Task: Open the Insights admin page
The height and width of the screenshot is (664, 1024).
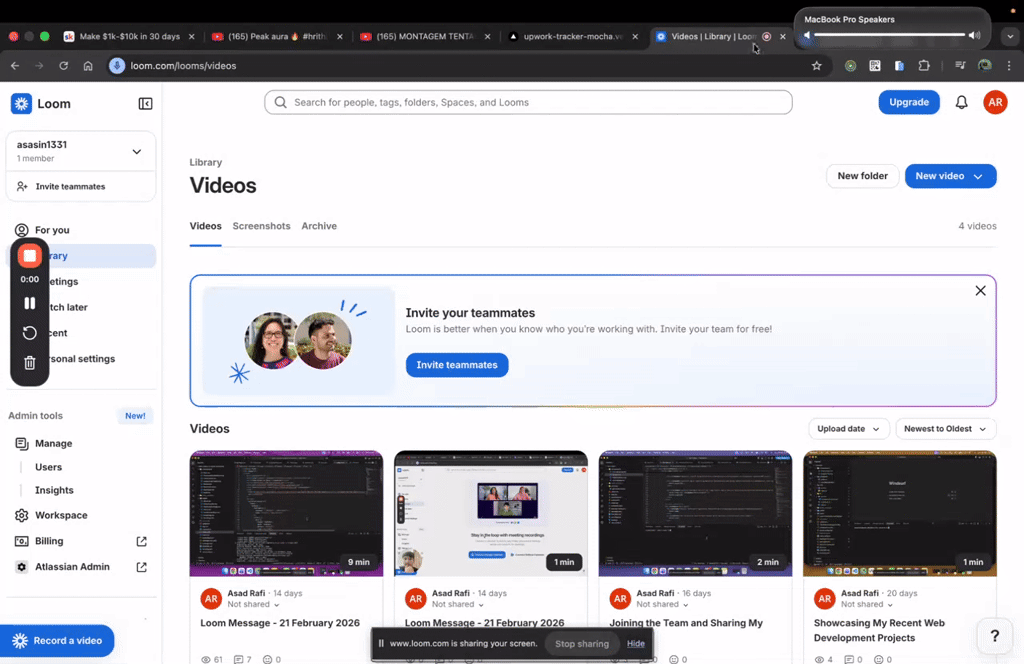Action: [54, 490]
